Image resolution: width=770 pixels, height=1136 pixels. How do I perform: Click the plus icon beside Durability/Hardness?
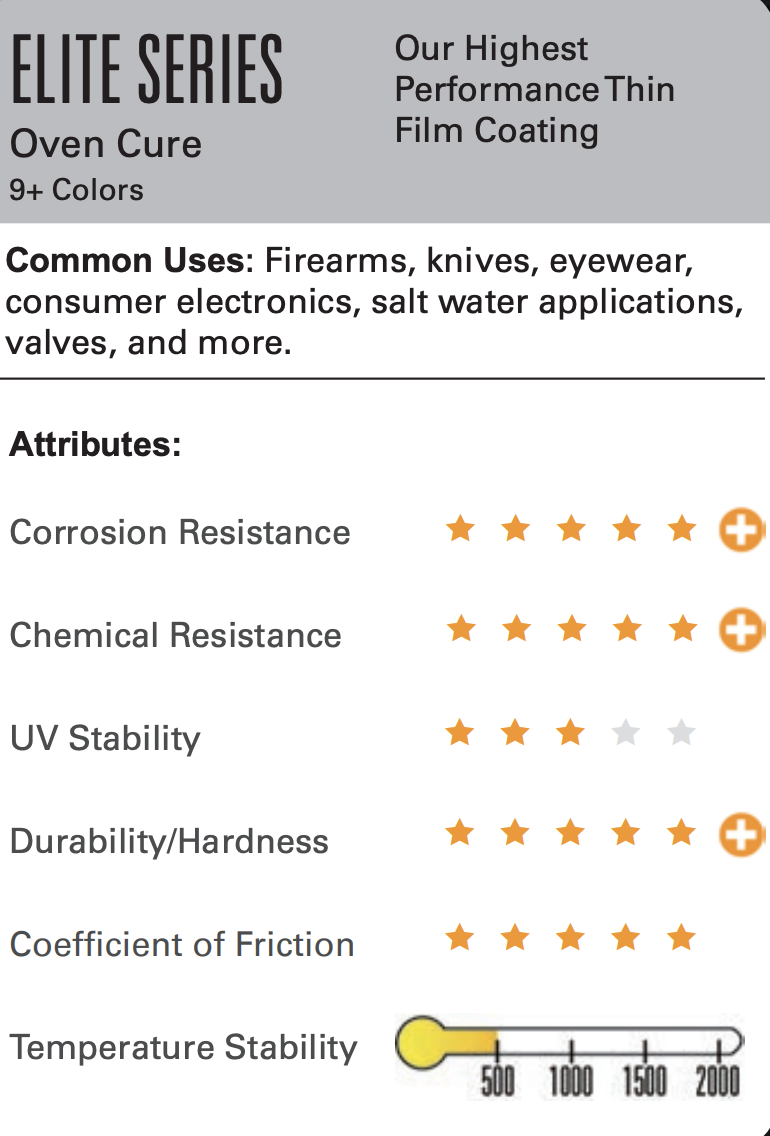(x=741, y=835)
